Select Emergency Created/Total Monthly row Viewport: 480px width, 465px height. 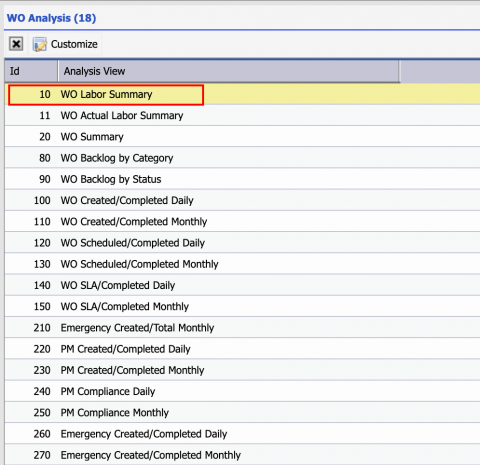coord(242,328)
